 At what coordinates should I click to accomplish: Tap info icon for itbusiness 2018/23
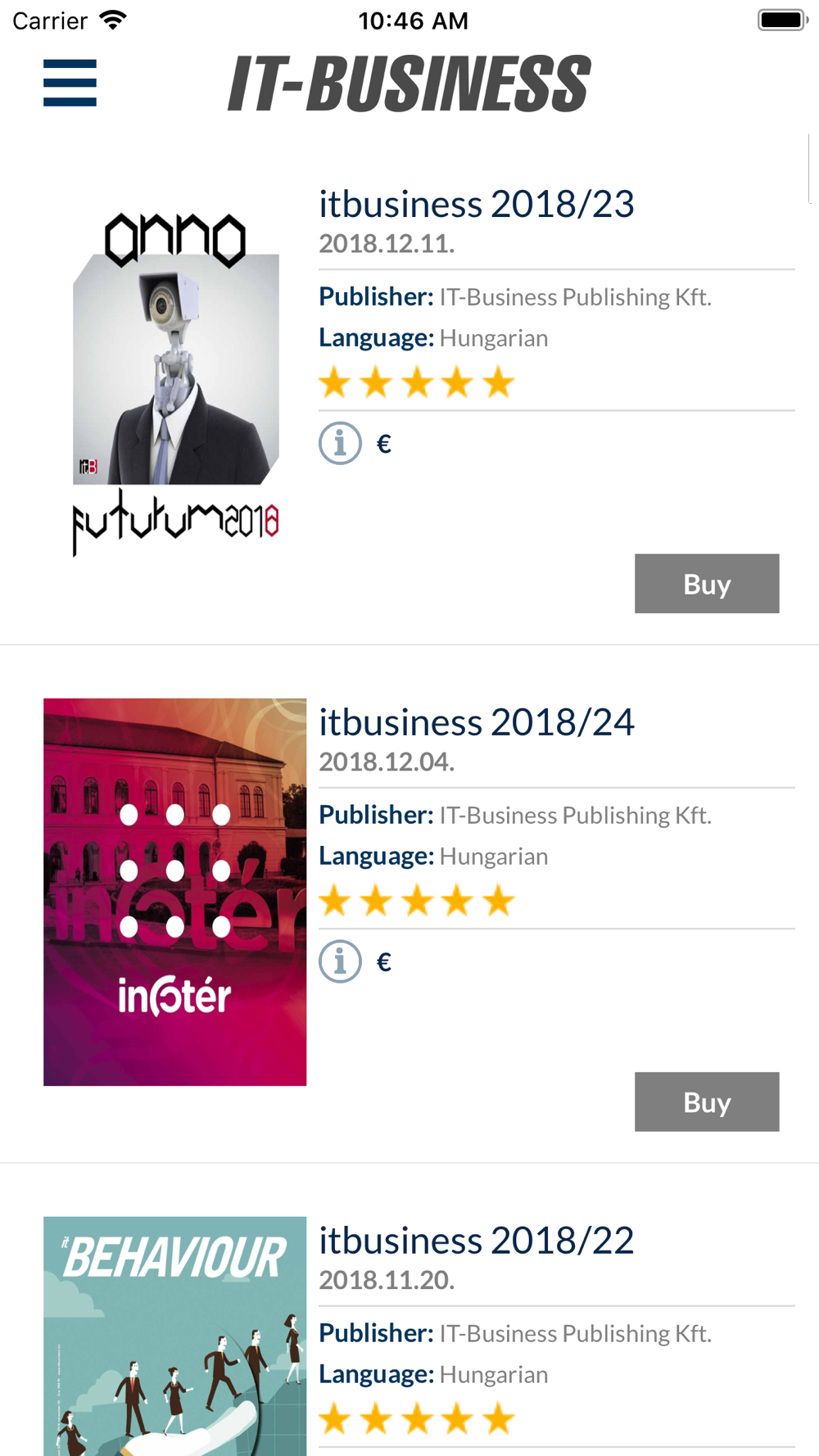pyautogui.click(x=340, y=443)
